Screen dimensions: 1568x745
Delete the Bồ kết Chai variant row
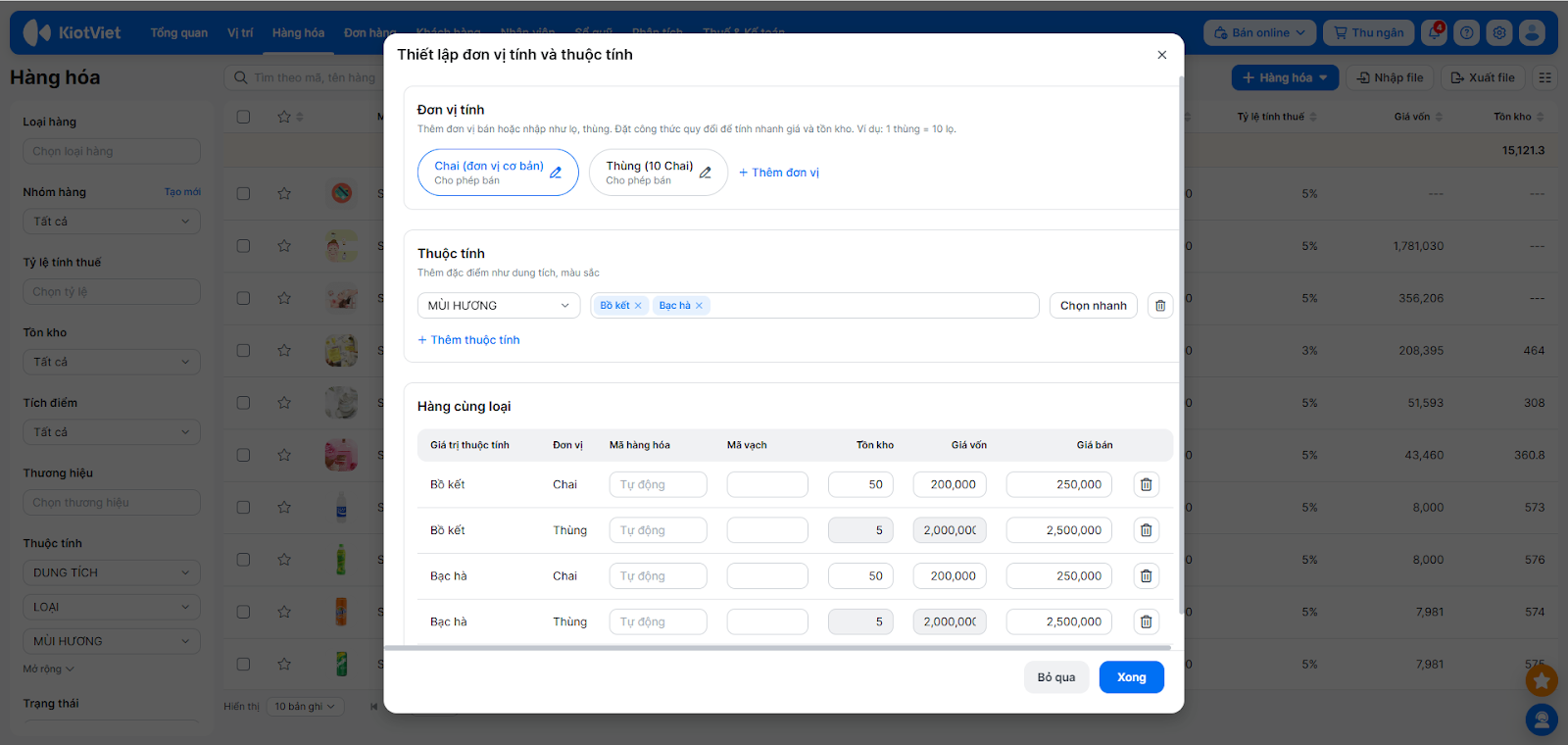click(x=1146, y=484)
